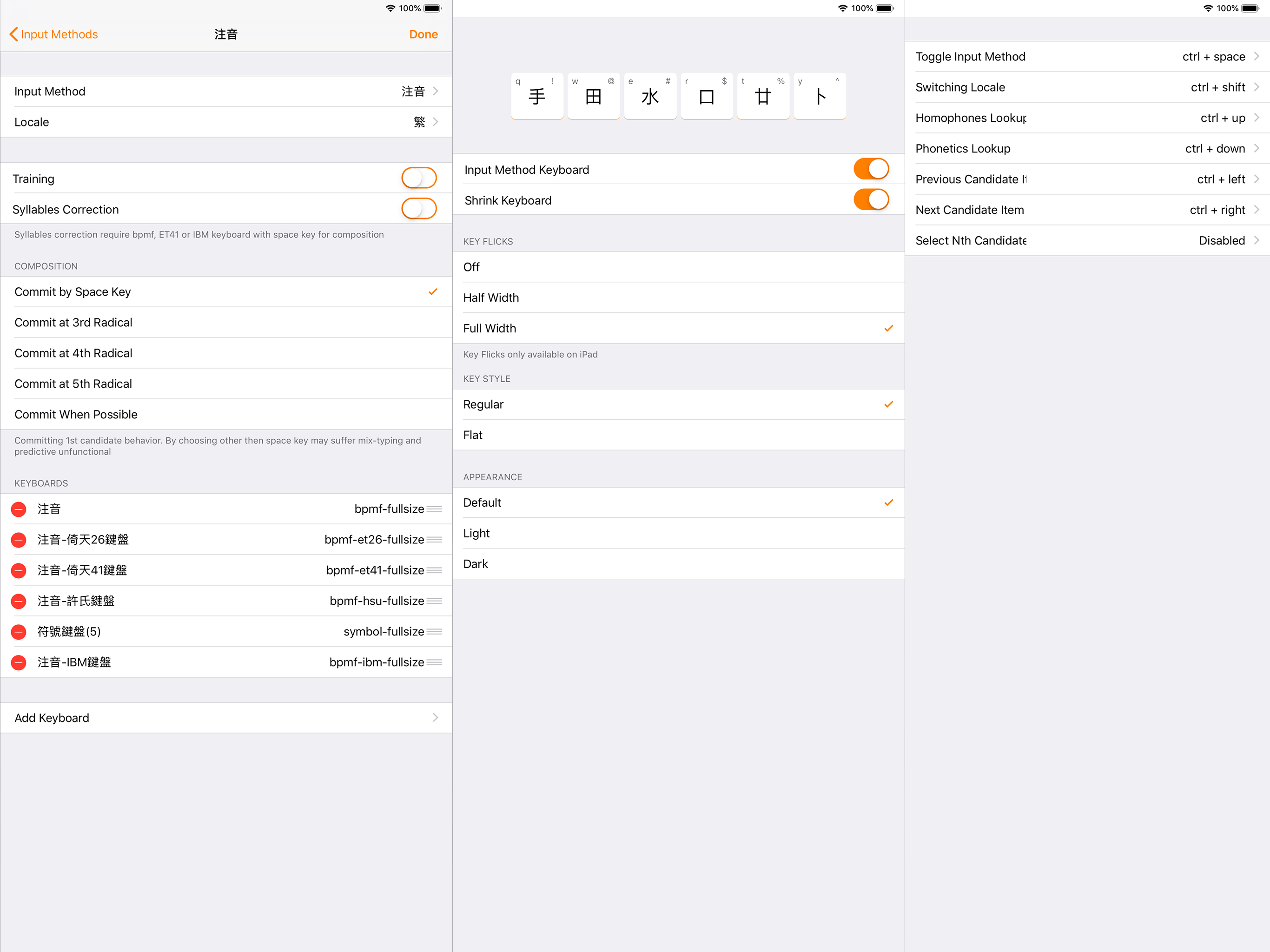
Task: Tap the battery icon in right panel status bar
Action: 1250,8
